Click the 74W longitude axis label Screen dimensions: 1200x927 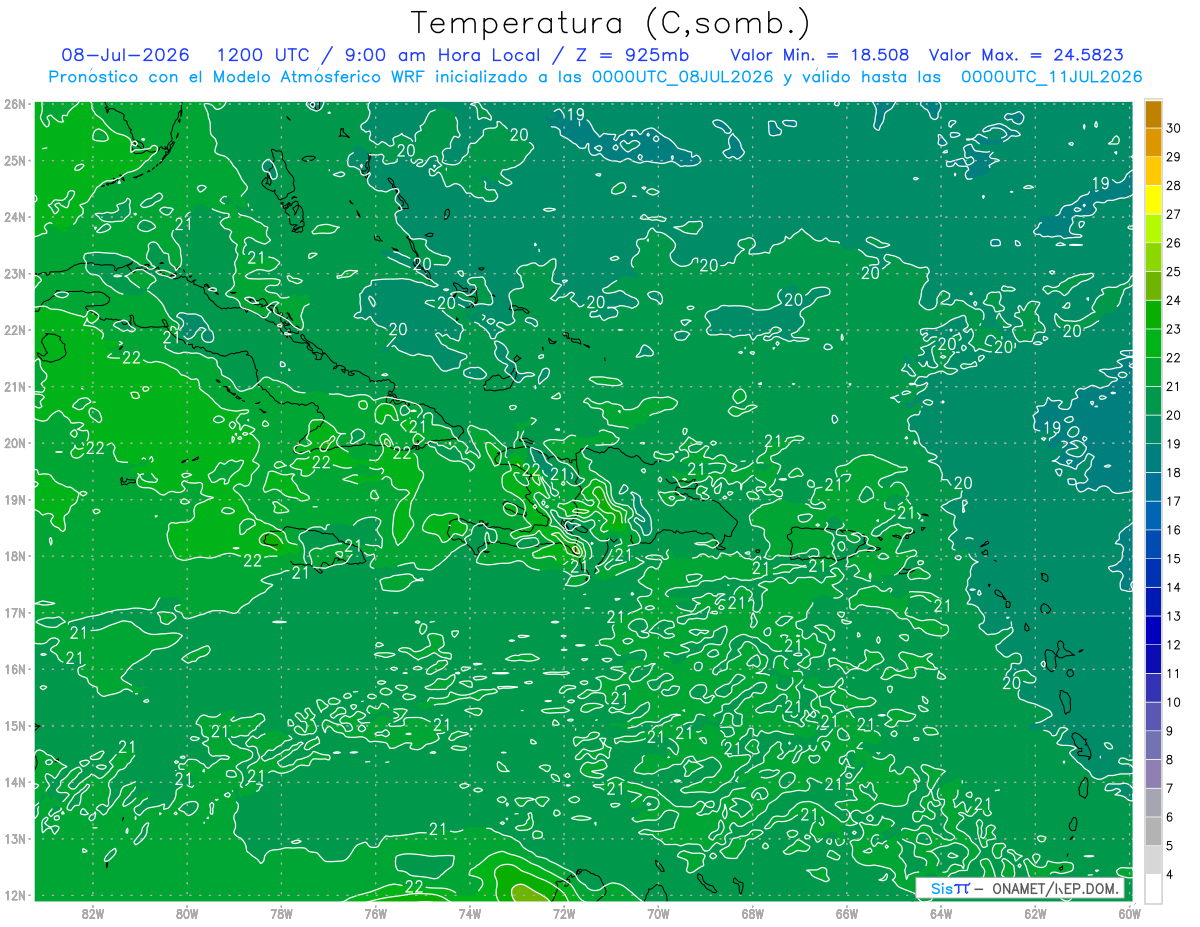(469, 913)
